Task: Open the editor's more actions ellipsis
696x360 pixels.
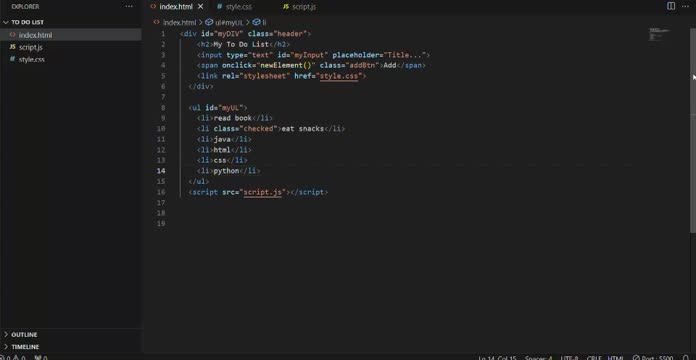Action: point(686,6)
